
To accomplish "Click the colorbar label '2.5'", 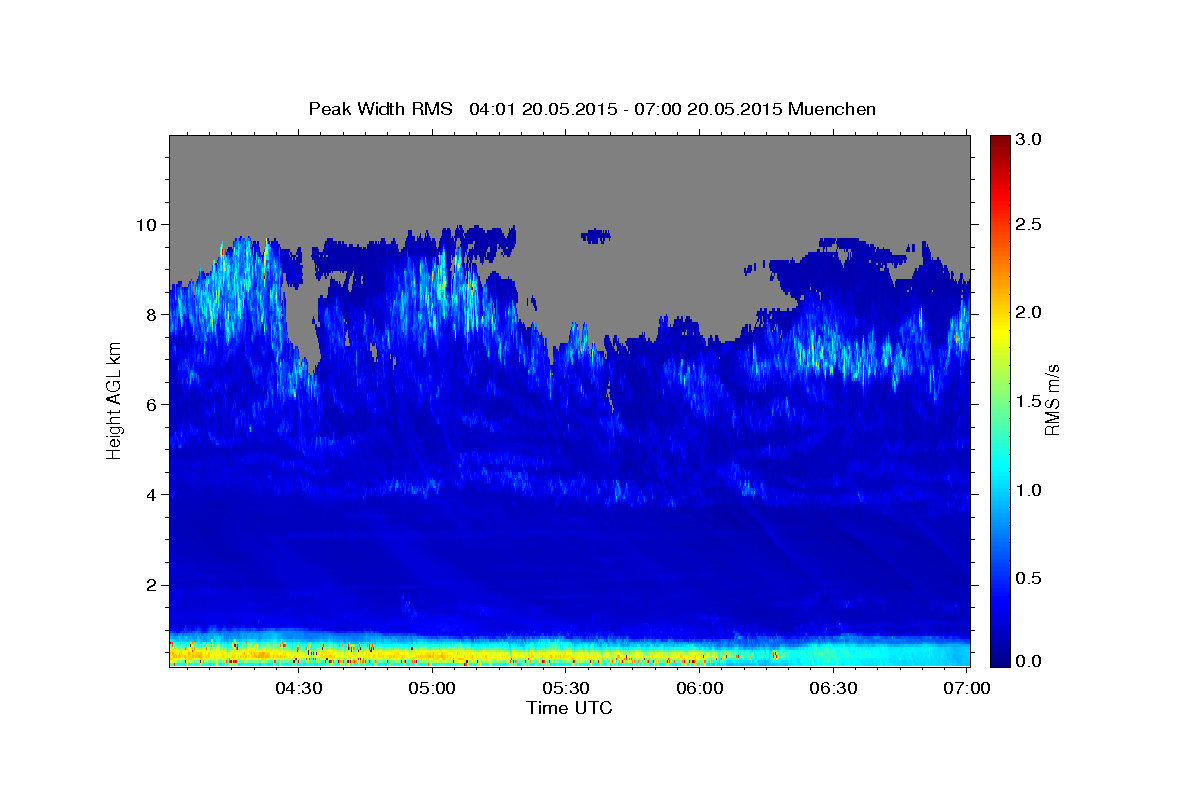I will click(1030, 224).
